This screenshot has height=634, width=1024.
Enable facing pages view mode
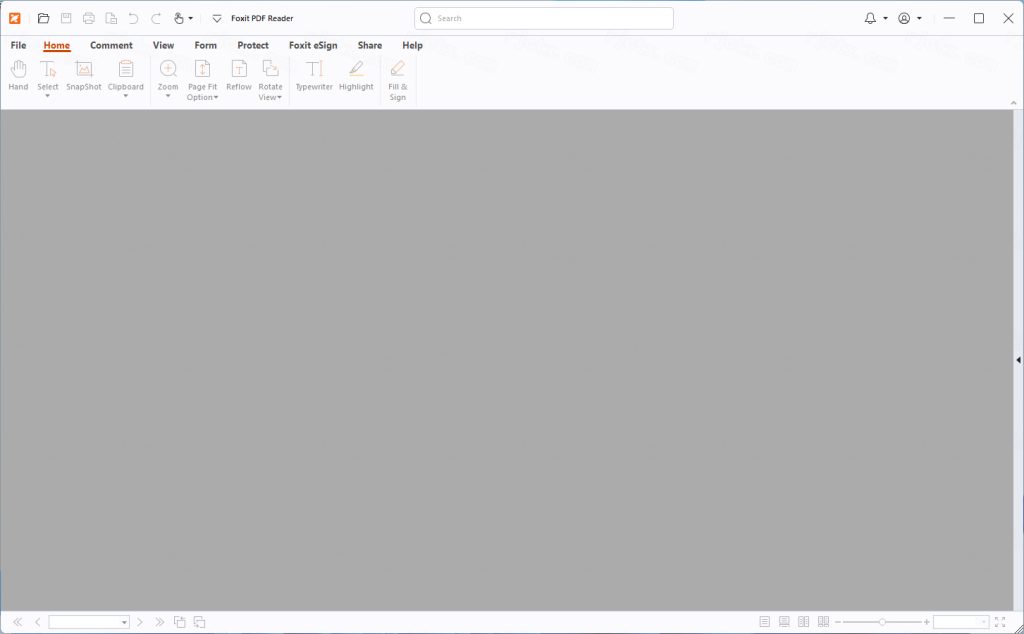803,622
